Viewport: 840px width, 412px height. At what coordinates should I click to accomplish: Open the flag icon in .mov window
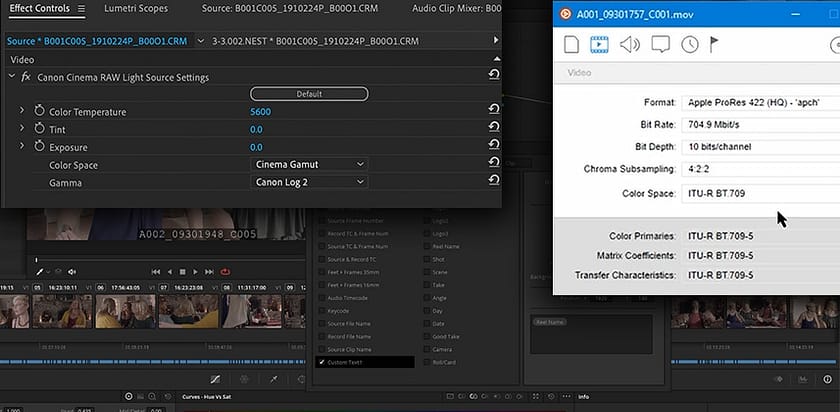(x=714, y=44)
